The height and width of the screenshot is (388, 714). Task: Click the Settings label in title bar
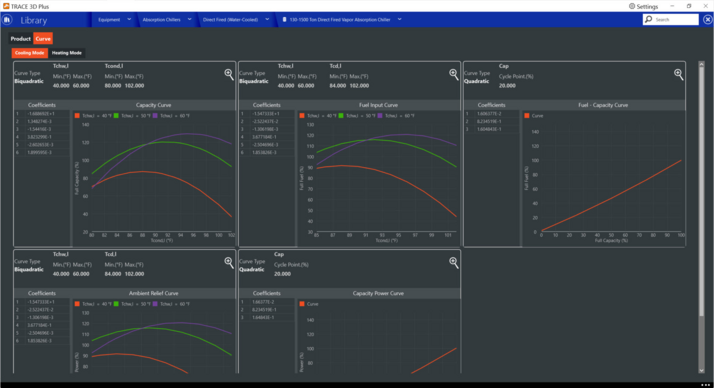(x=647, y=6)
